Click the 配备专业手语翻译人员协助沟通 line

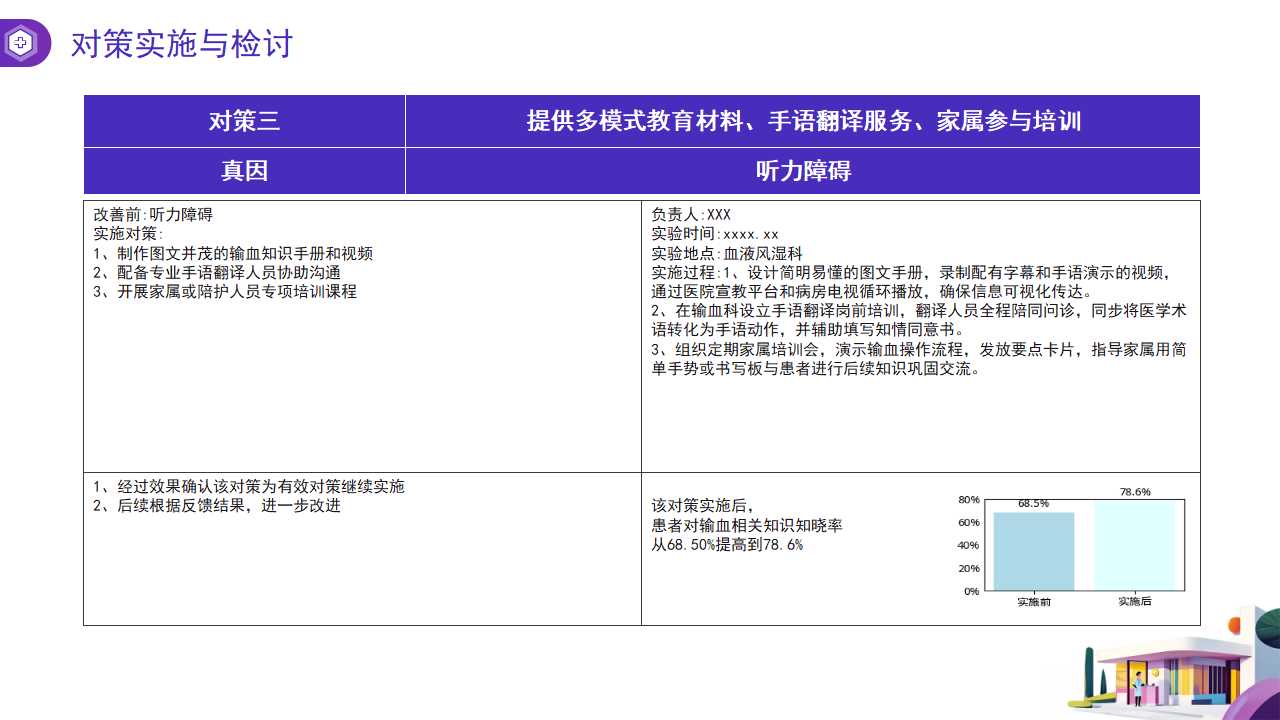[x=217, y=273]
